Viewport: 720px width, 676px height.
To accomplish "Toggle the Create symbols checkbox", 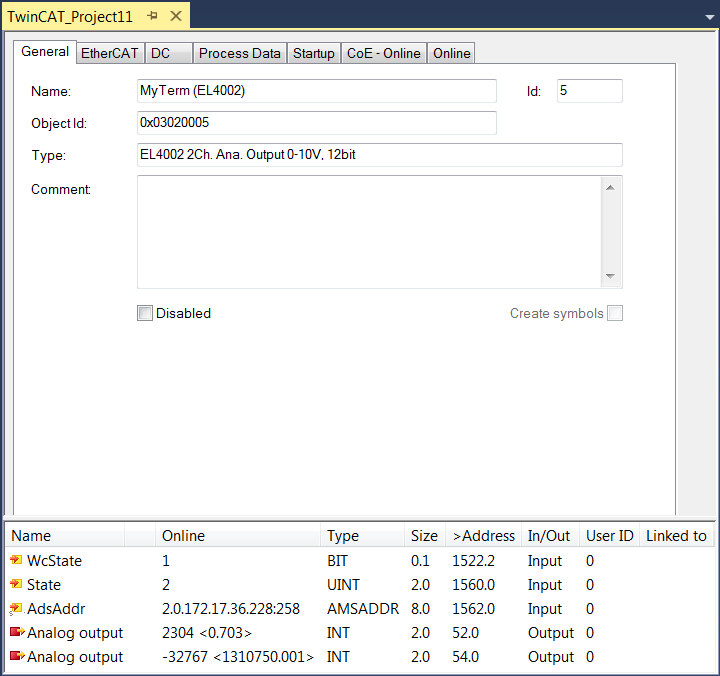I will [x=615, y=313].
